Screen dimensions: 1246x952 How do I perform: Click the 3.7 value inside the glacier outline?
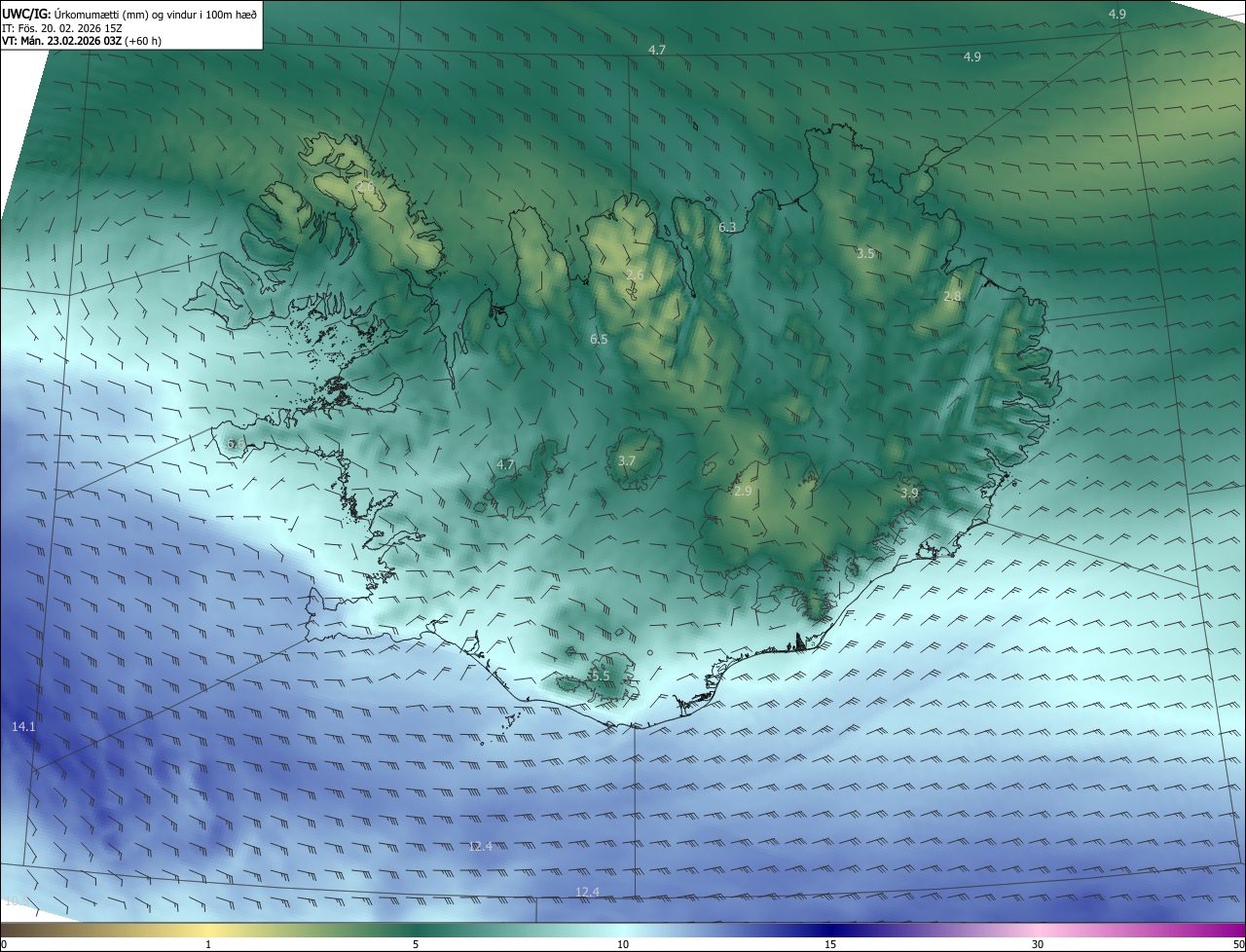point(627,460)
